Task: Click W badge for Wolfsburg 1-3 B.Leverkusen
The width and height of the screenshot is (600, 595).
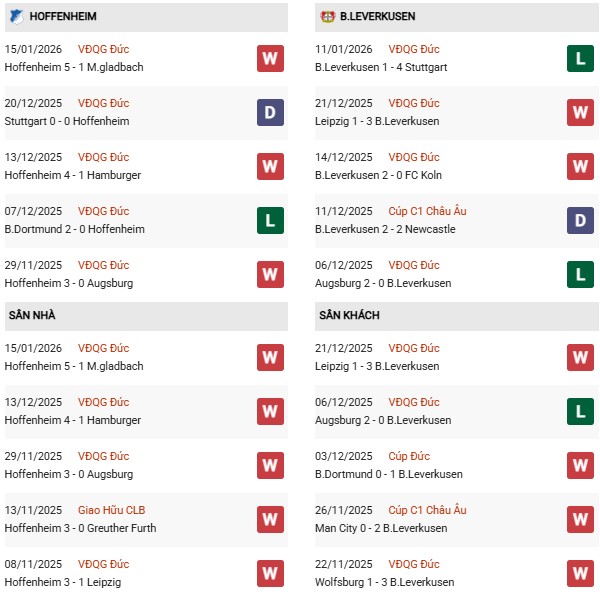Action: click(x=580, y=573)
